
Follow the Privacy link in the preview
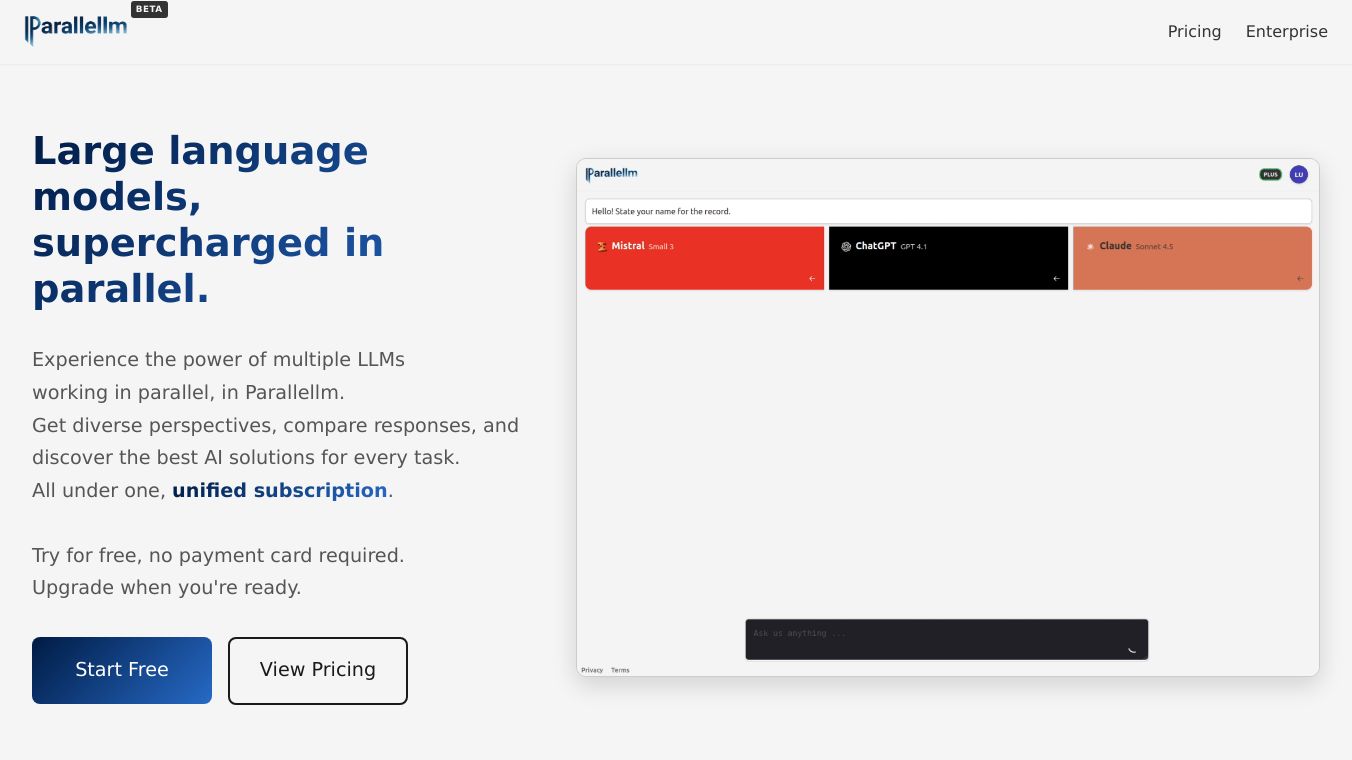592,670
